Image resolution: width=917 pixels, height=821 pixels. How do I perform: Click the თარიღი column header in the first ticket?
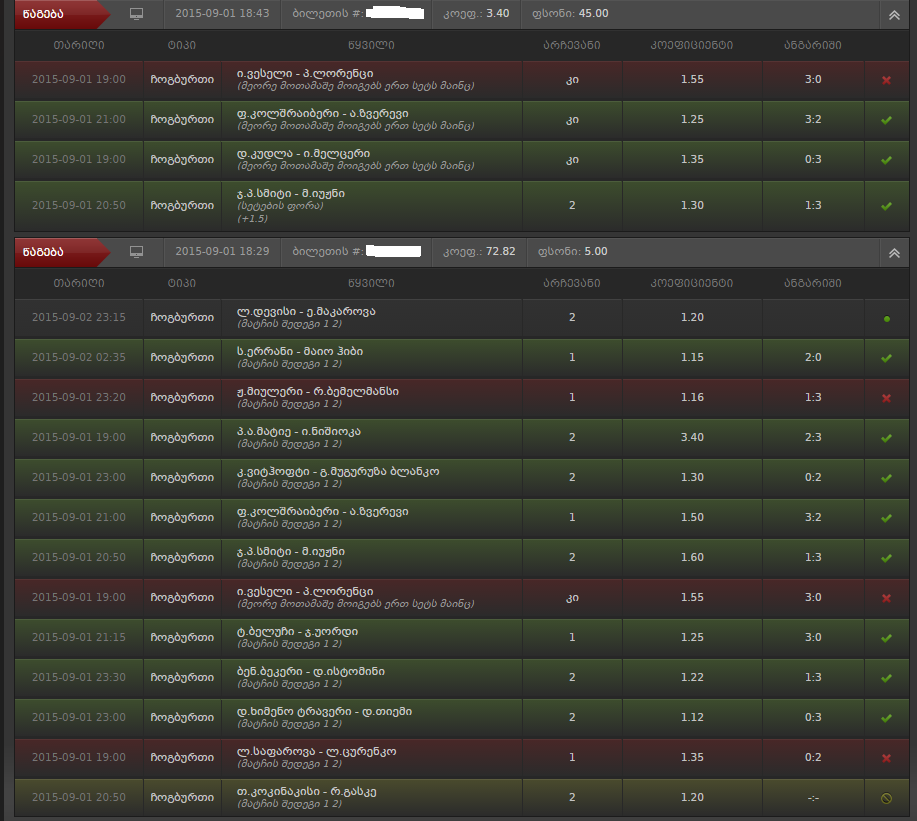(x=79, y=45)
